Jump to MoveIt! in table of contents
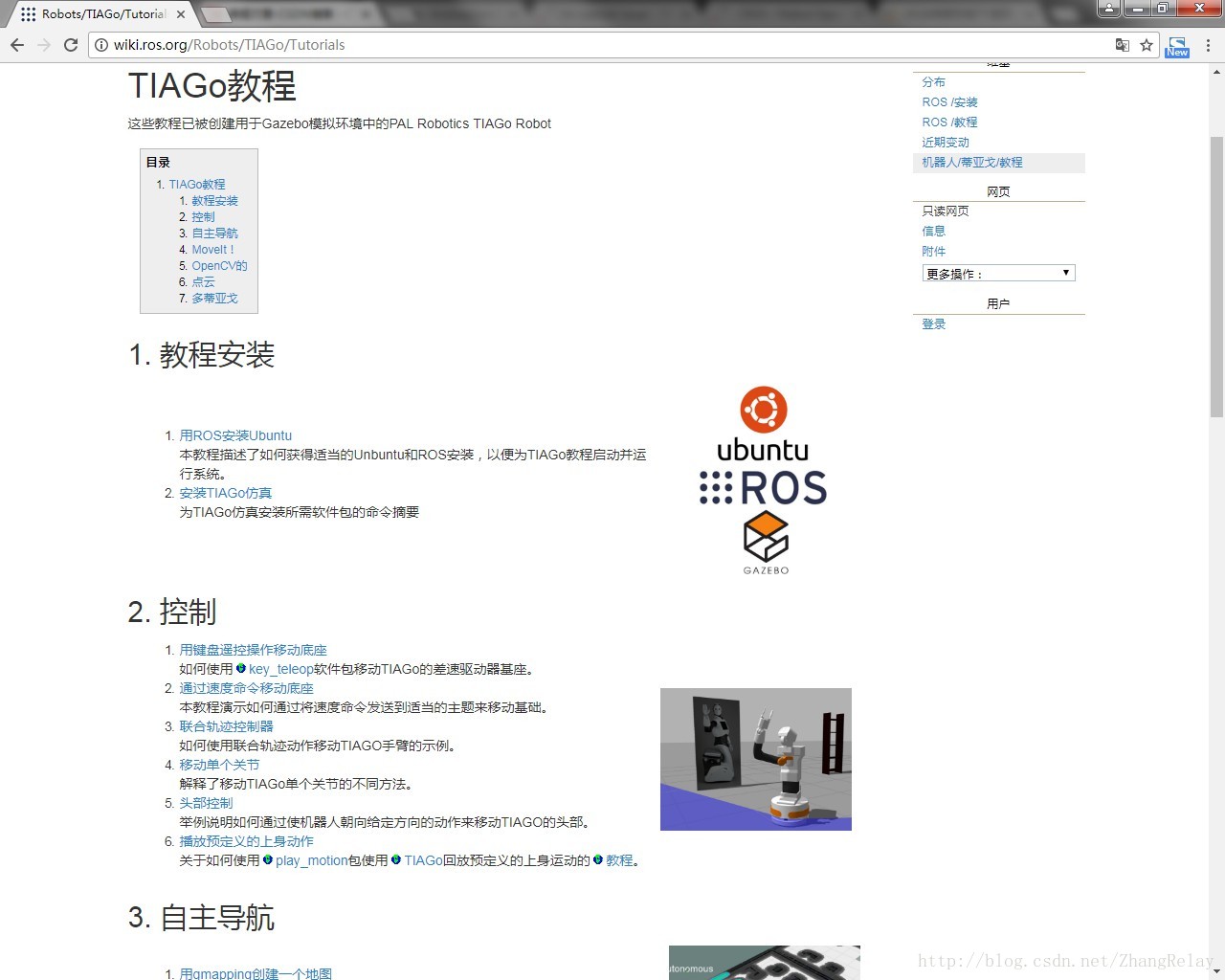Image resolution: width=1225 pixels, height=980 pixels. pyautogui.click(x=212, y=250)
